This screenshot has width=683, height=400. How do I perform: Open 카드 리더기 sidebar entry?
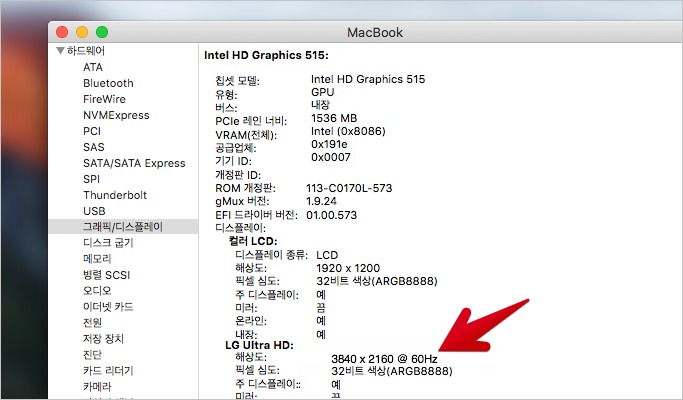click(x=108, y=371)
